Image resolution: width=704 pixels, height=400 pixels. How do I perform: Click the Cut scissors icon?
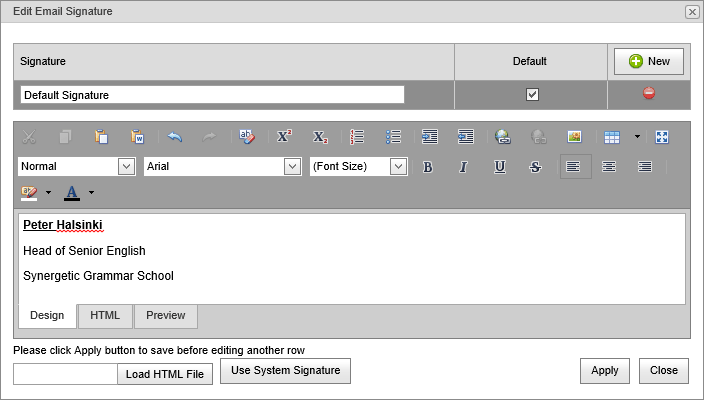pos(29,136)
